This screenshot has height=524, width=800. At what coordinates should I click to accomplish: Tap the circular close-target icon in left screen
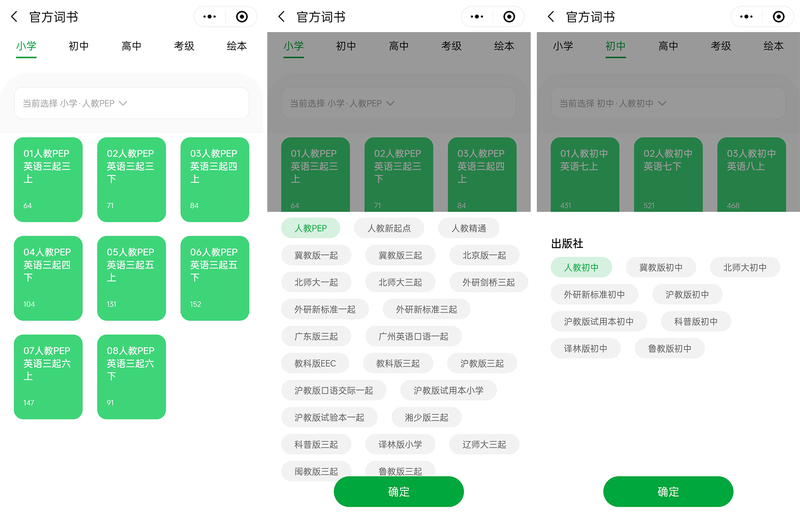(x=242, y=17)
